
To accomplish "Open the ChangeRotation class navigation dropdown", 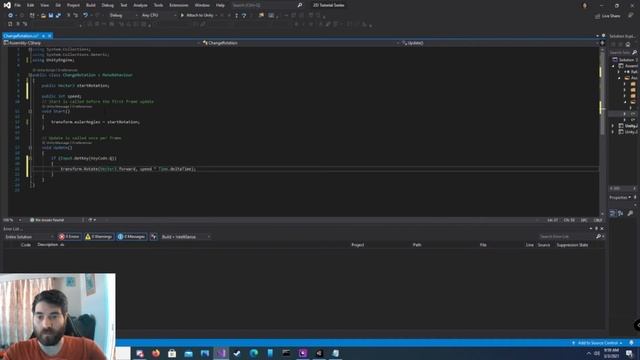I will pos(300,43).
